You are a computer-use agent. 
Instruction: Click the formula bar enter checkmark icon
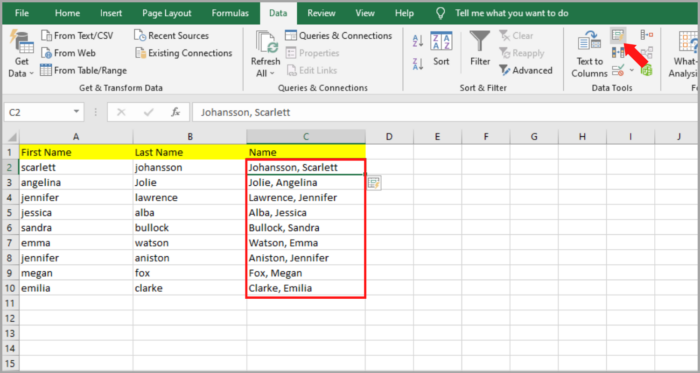148,112
